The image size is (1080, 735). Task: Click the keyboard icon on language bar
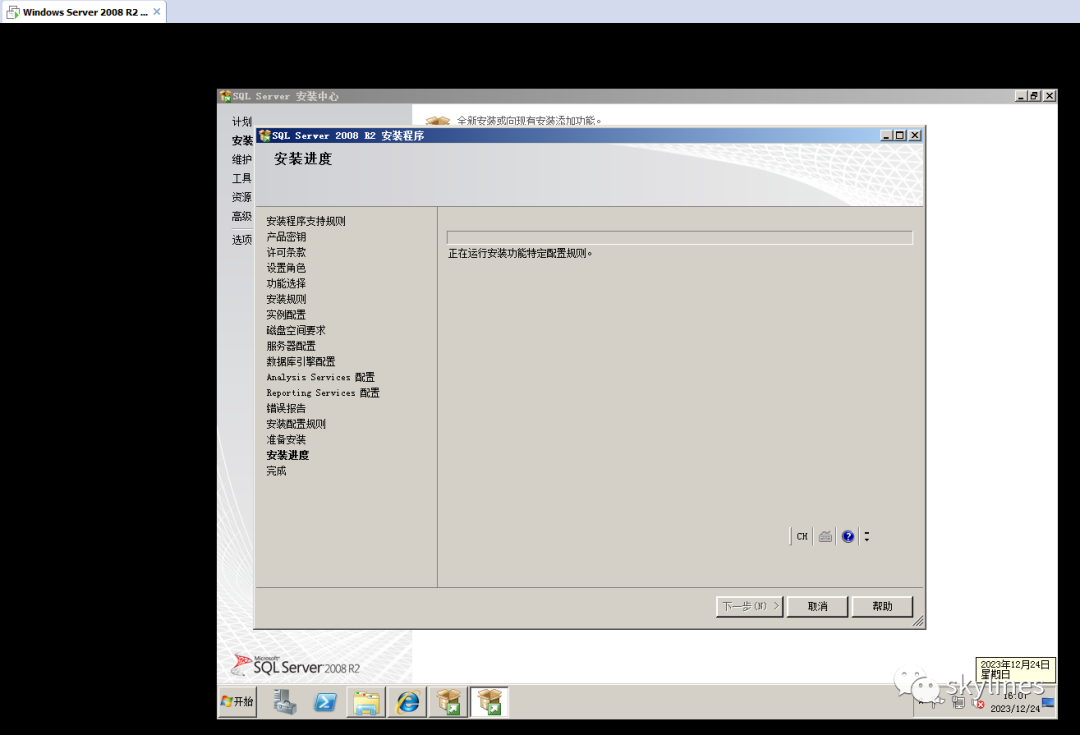coord(825,536)
